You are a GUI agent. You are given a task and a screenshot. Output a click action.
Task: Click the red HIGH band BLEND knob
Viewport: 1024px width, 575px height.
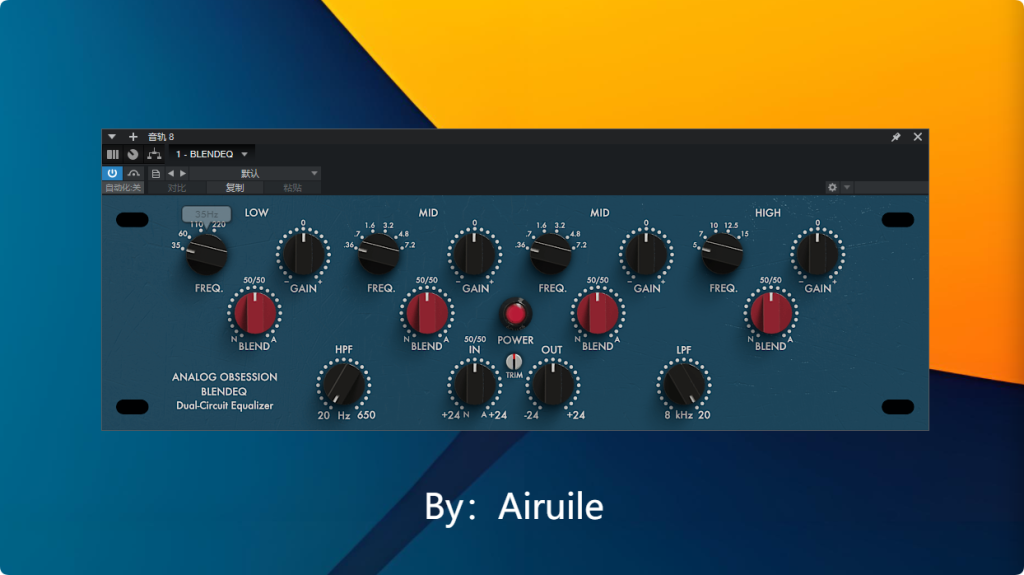tap(771, 313)
